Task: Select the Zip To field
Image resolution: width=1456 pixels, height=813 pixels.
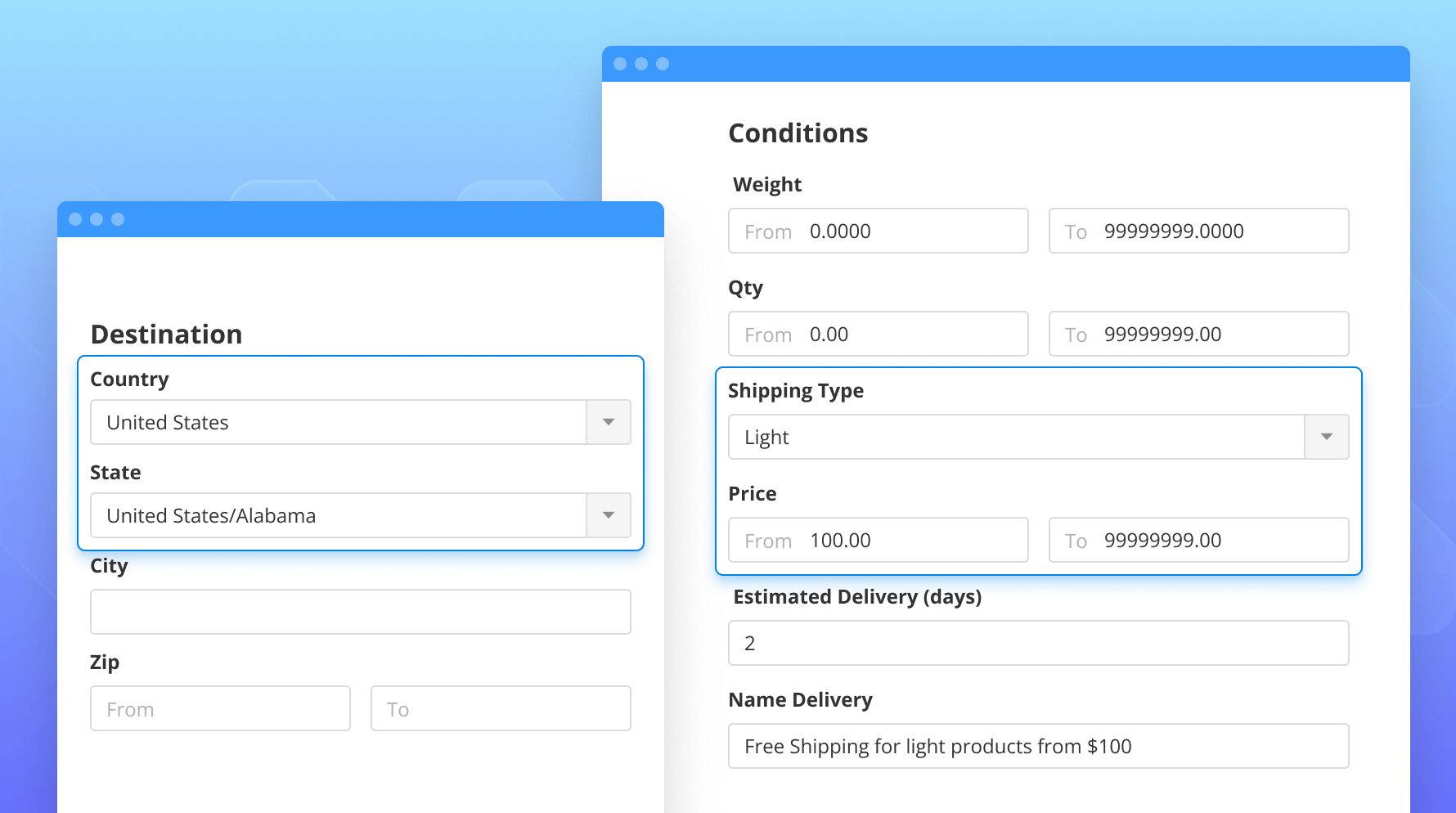Action: (x=501, y=708)
